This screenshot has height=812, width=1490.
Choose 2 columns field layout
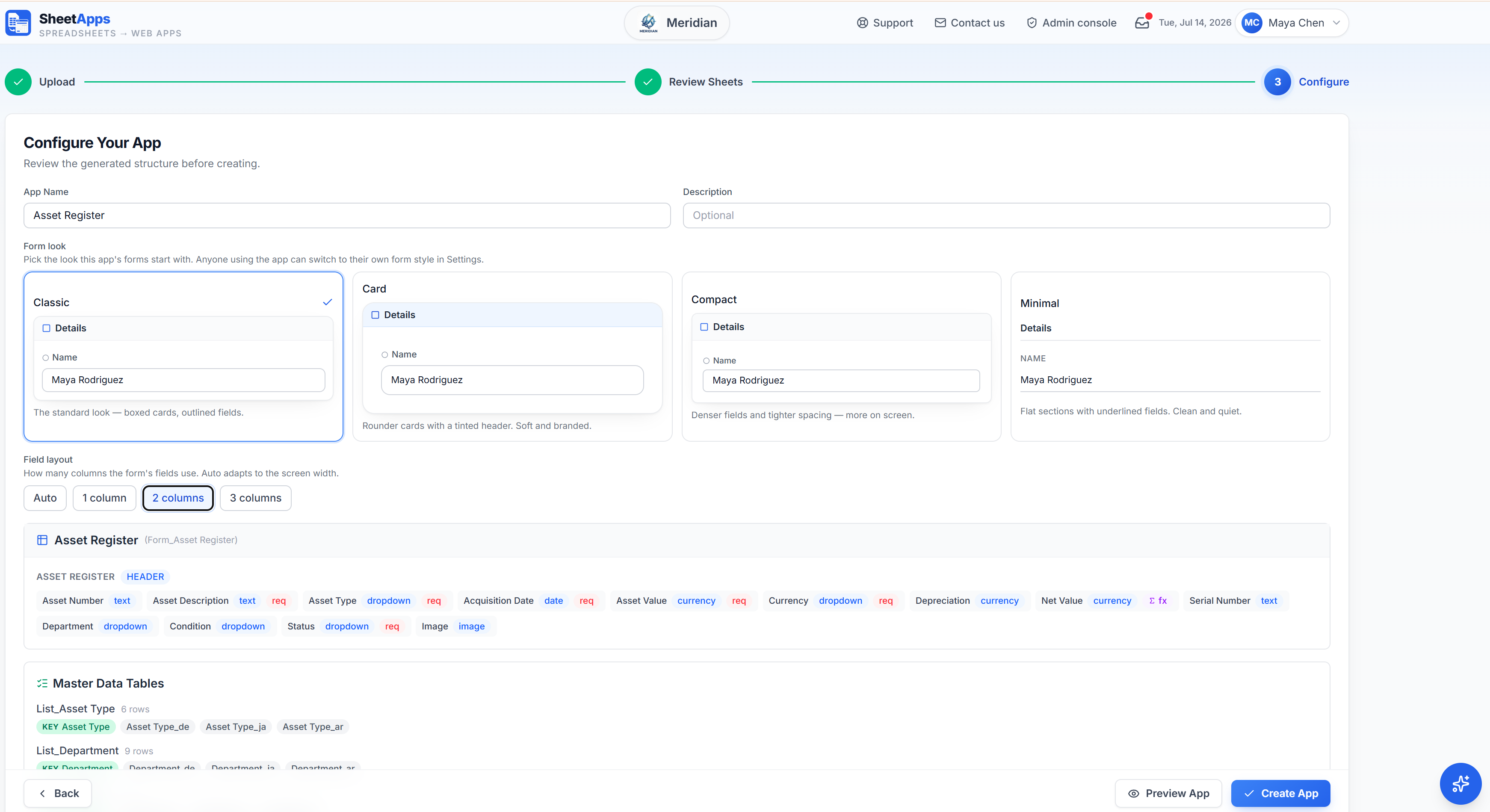178,497
